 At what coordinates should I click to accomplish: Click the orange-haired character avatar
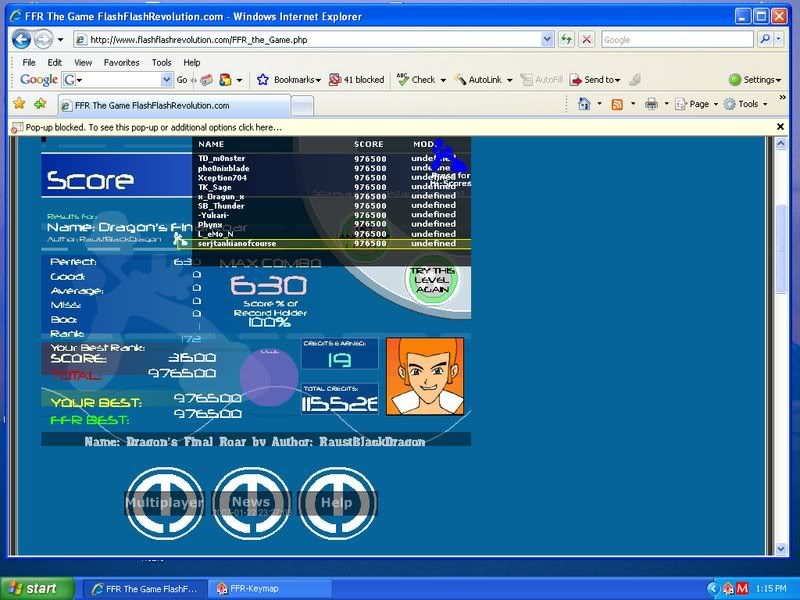(425, 376)
